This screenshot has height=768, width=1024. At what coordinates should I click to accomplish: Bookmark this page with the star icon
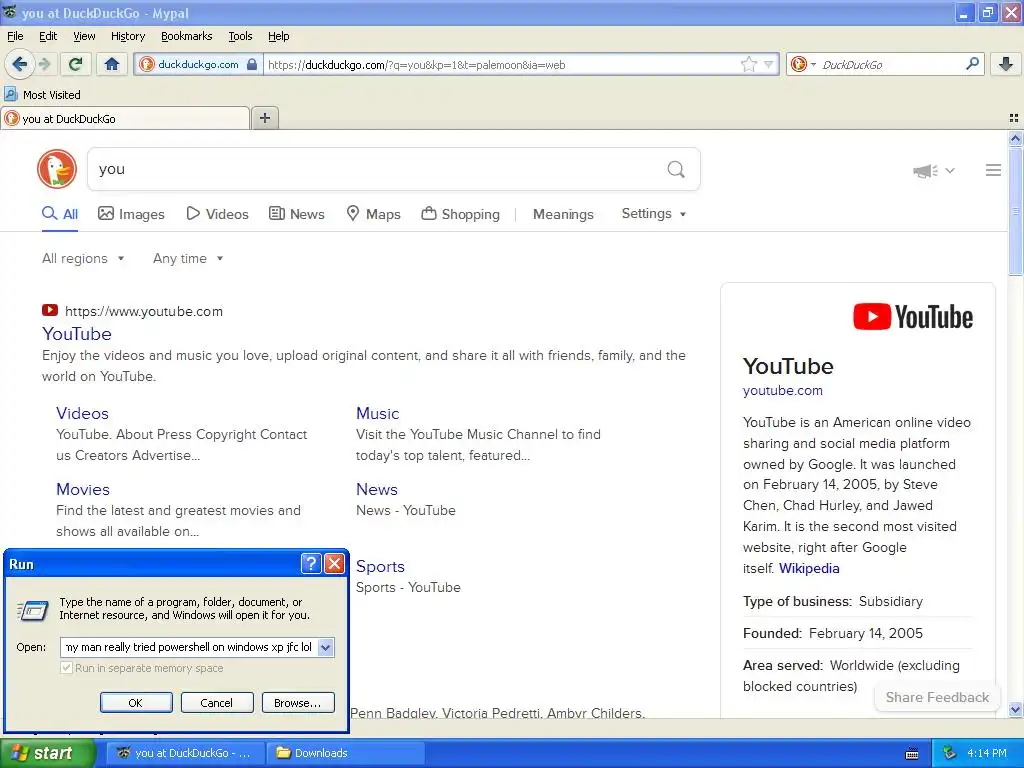748,64
